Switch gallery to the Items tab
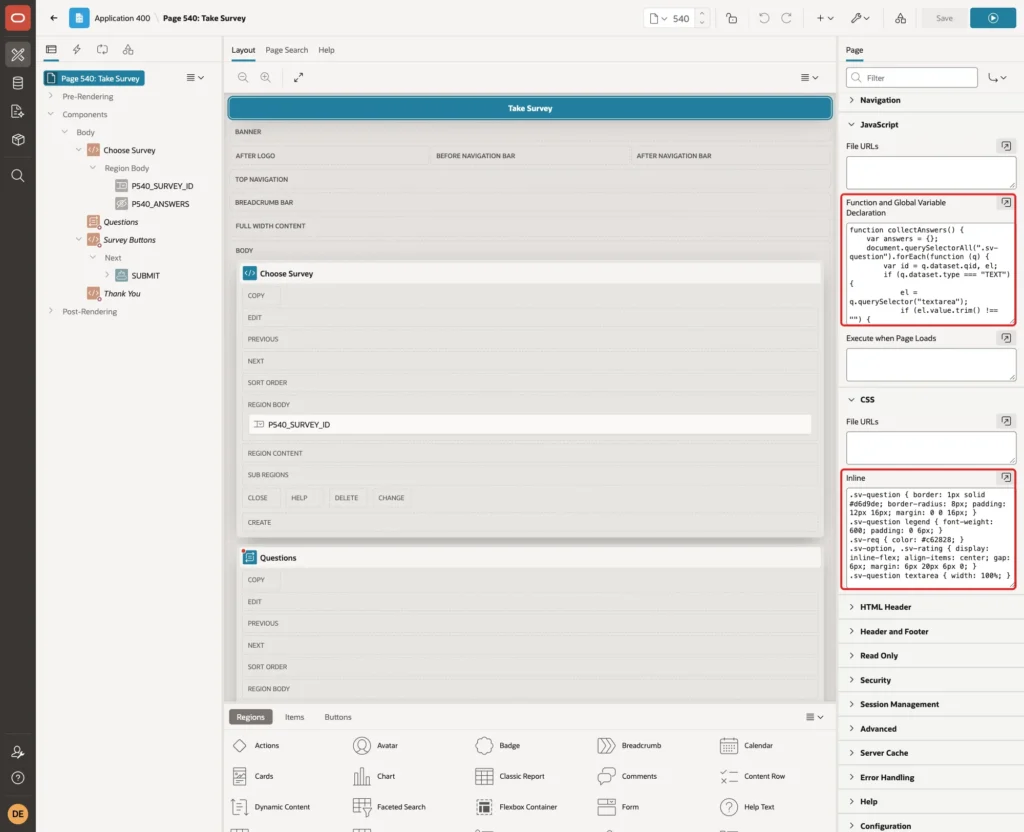This screenshot has width=1024, height=832. coord(295,717)
